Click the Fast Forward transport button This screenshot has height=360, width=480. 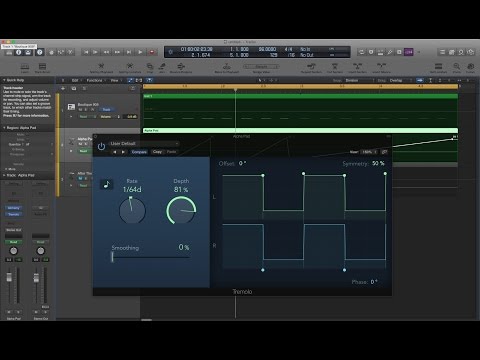(117, 52)
